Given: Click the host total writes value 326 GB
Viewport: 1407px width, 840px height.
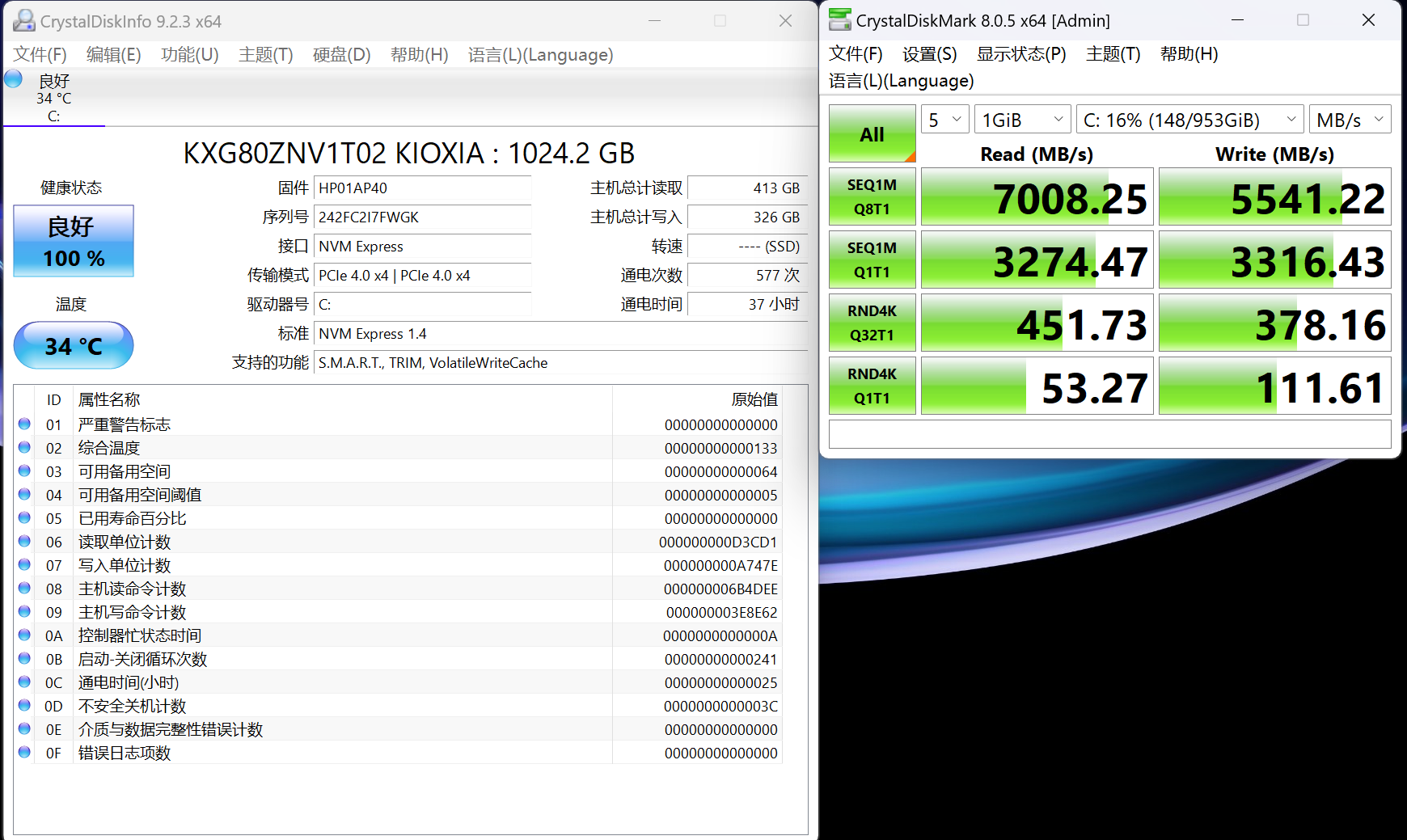Looking at the screenshot, I should pyautogui.click(x=747, y=217).
